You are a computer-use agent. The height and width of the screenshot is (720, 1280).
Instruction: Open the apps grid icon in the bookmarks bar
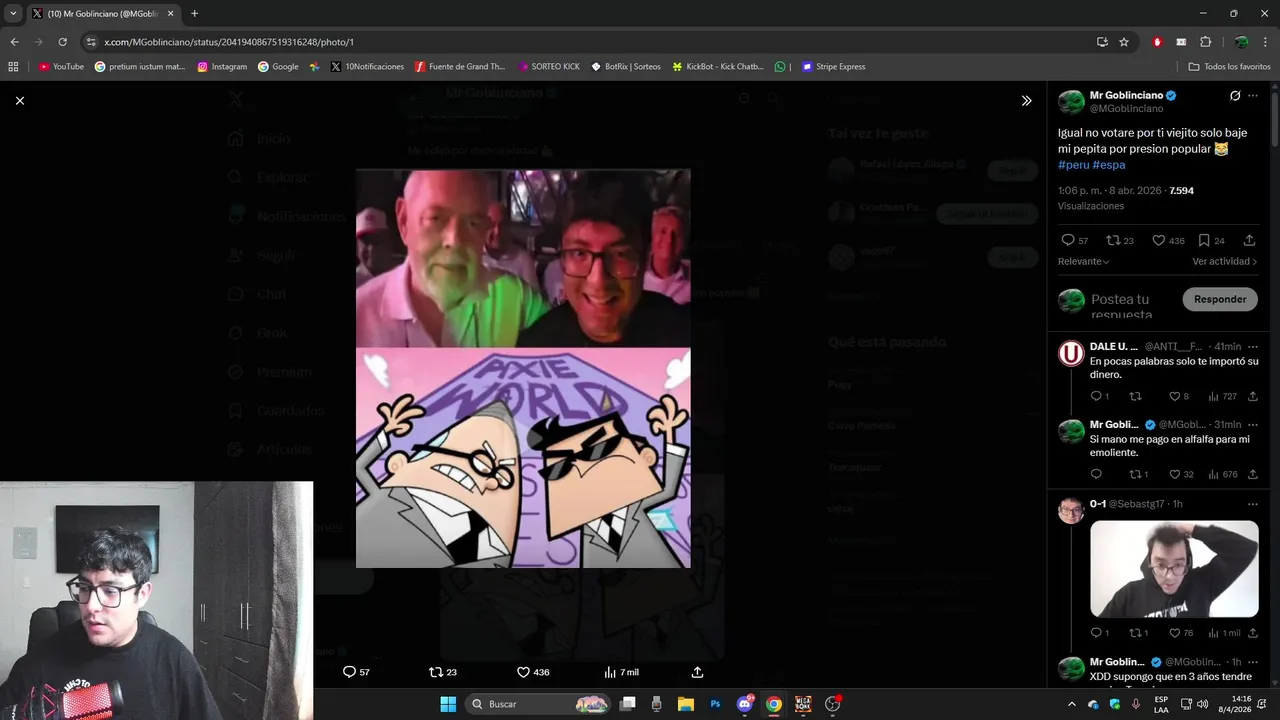[x=13, y=67]
